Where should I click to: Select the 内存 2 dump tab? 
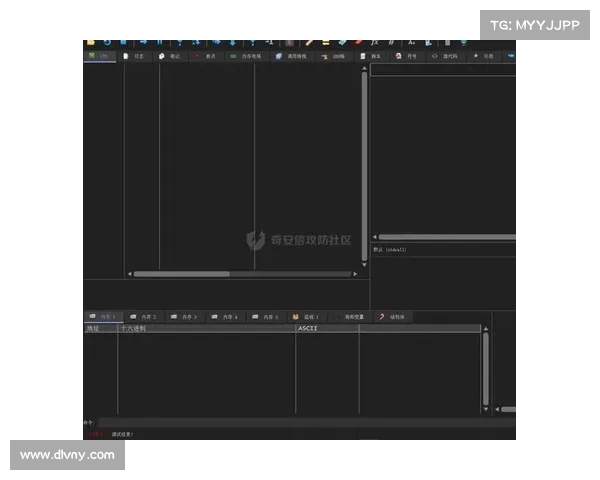[x=143, y=317]
